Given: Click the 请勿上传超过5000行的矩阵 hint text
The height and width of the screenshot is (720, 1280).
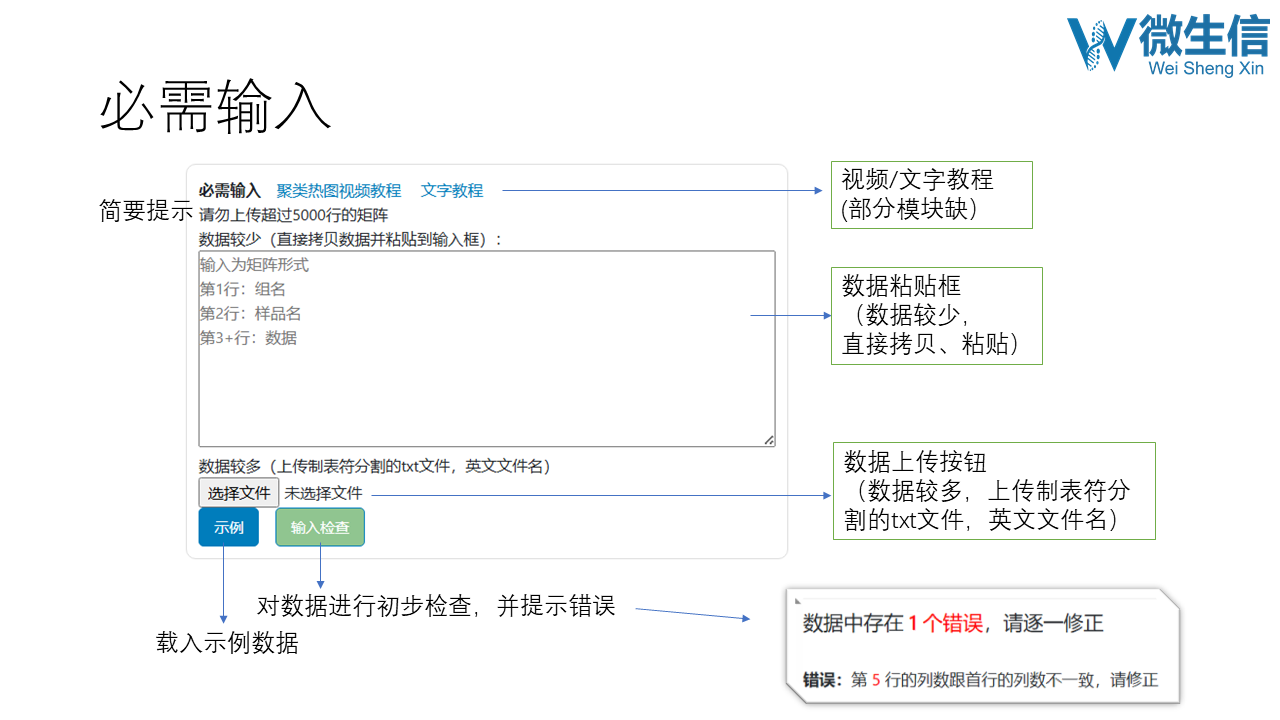Looking at the screenshot, I should 293,214.
